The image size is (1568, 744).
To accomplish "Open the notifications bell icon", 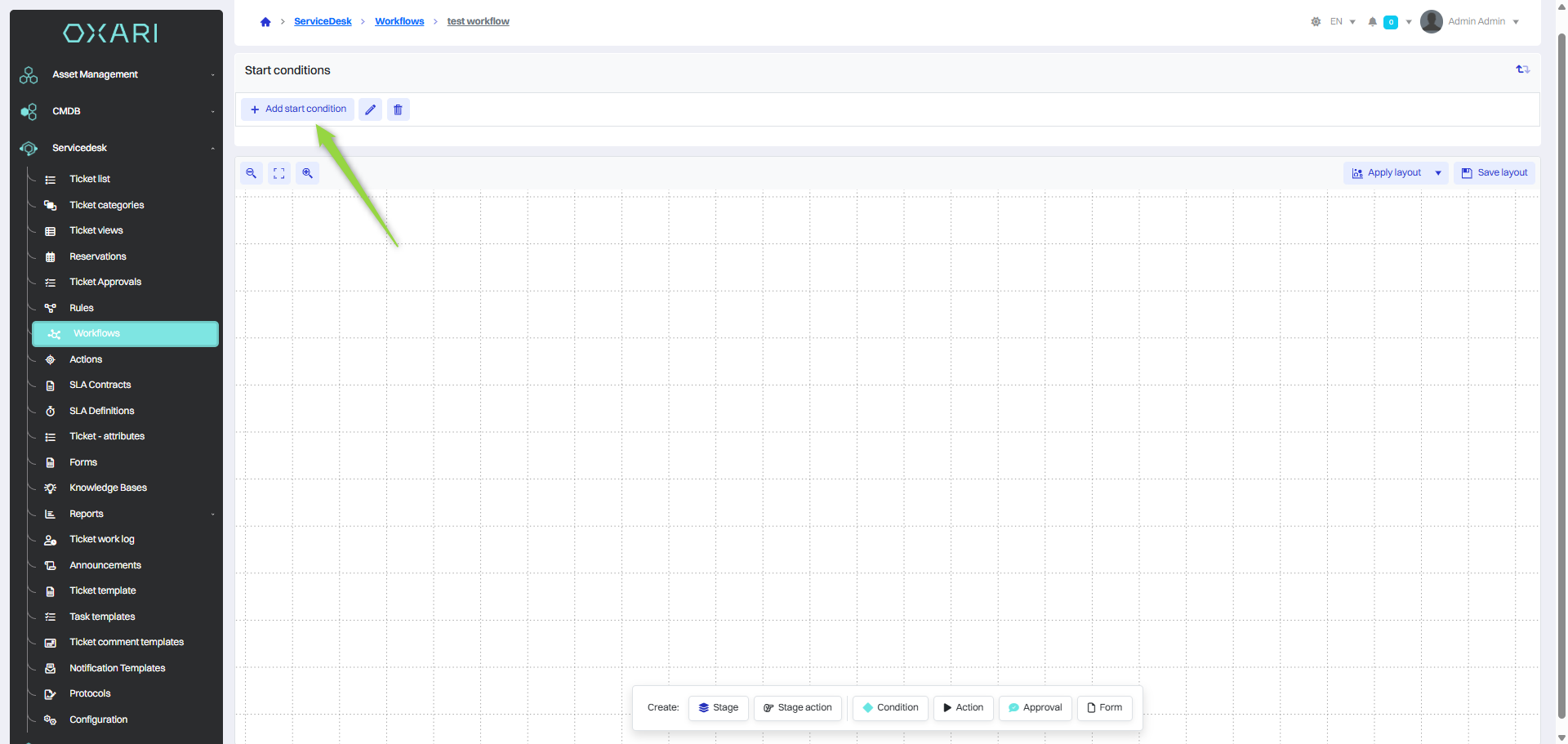I will pyautogui.click(x=1372, y=22).
